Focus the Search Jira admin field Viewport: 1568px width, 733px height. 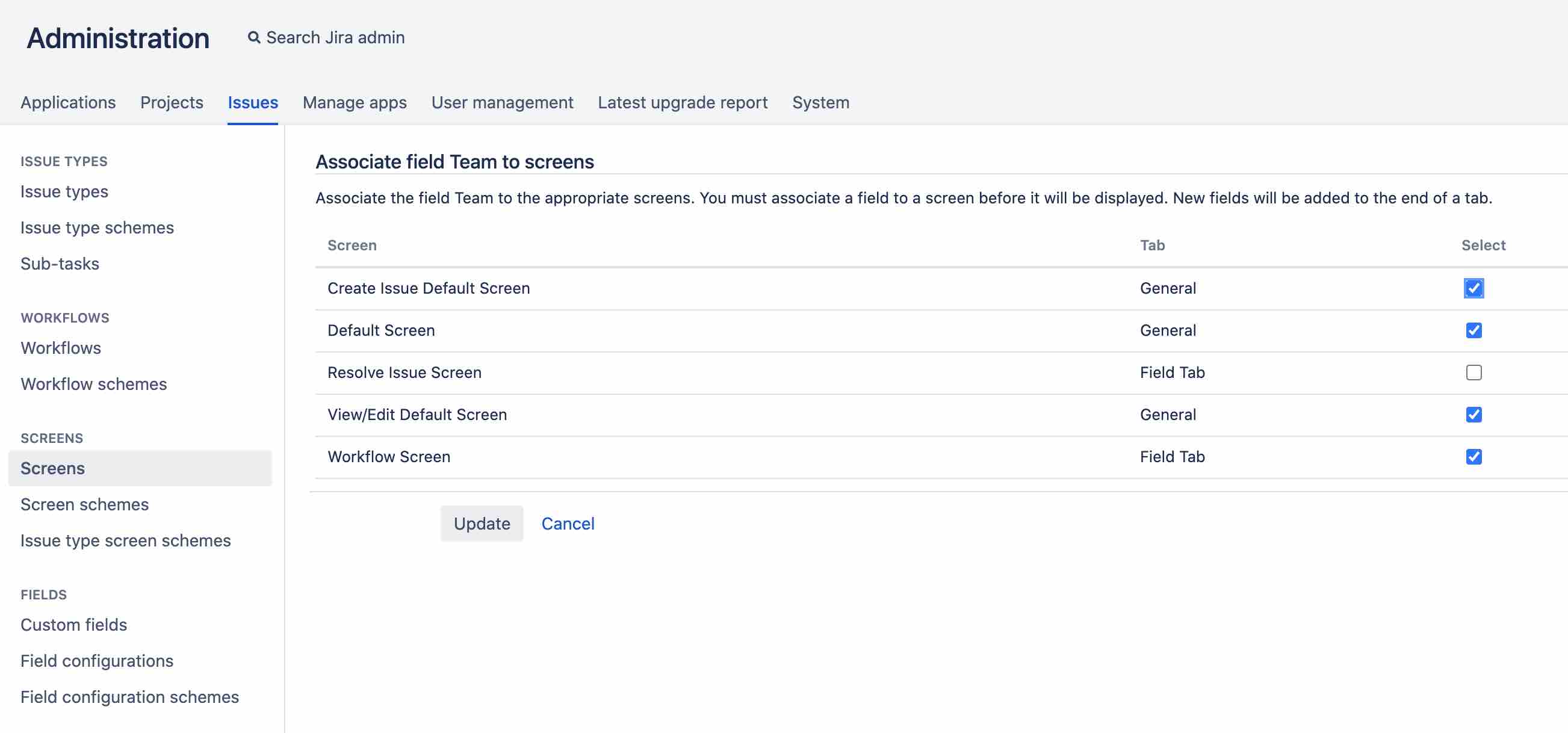(335, 38)
